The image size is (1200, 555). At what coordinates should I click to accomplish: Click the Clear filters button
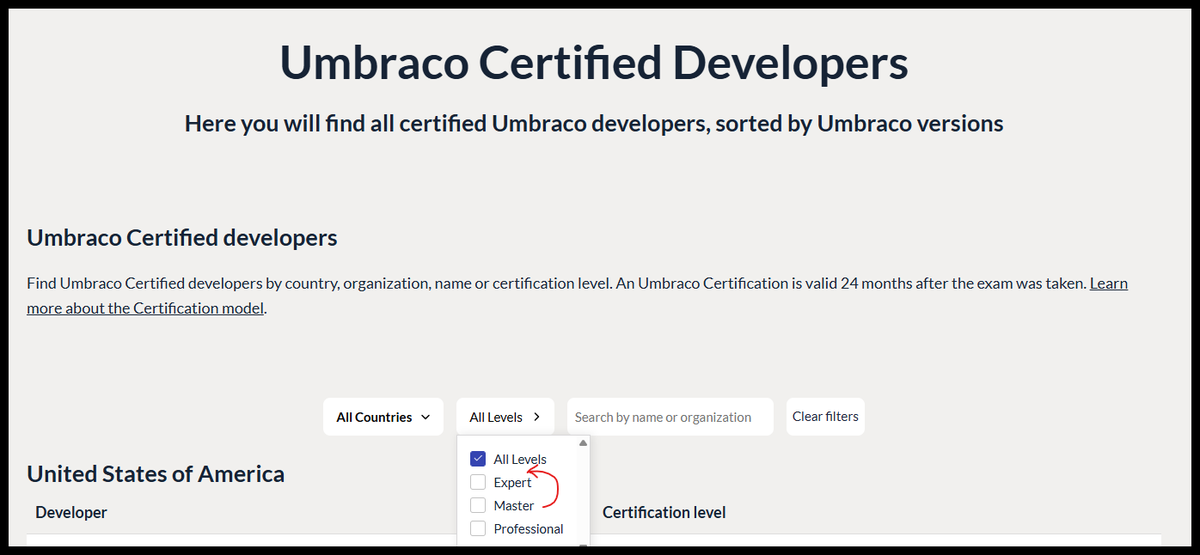(x=825, y=417)
